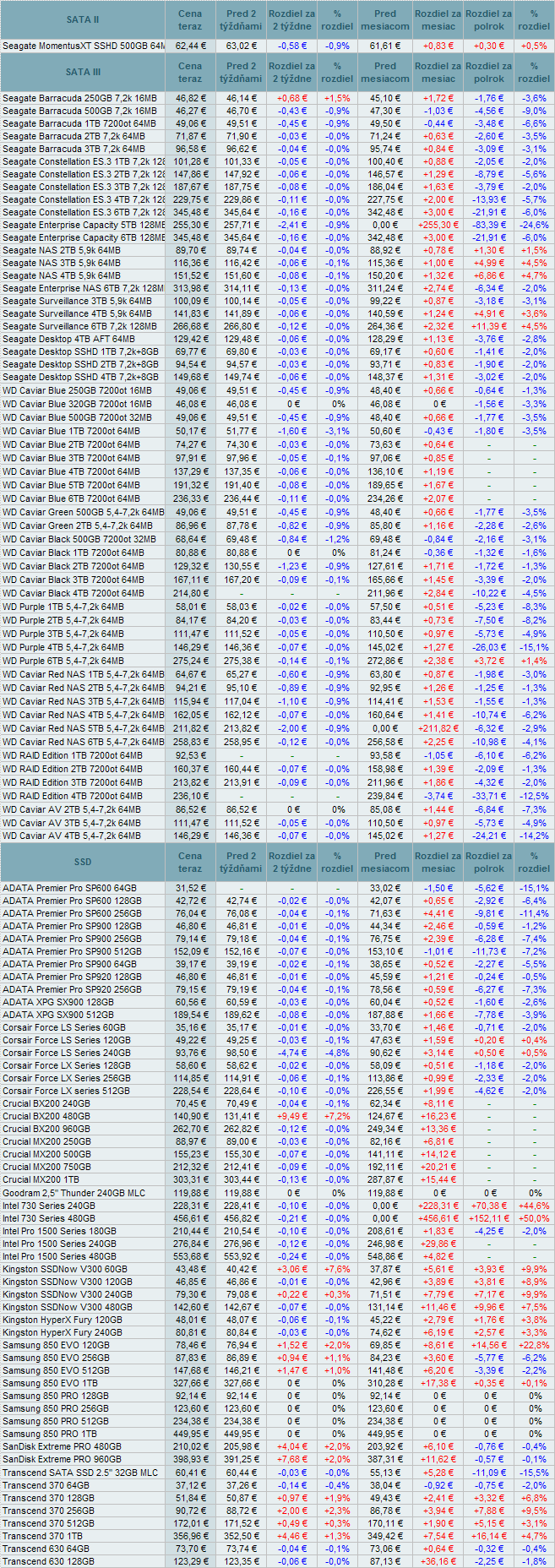The height and width of the screenshot is (1568, 555).
Task: Select Corsair Force LS Series 240GB row
Action: pos(277,1053)
